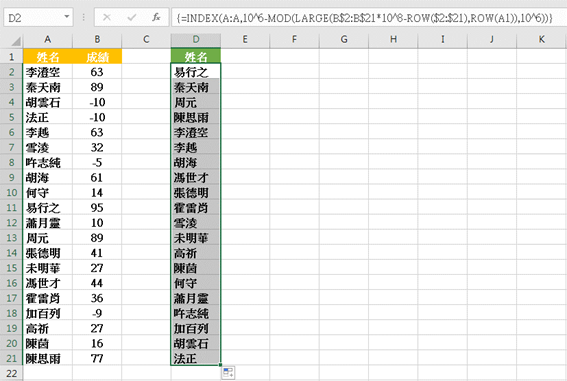This screenshot has width=567, height=381.
Task: Click cell A7 containing 雪淩
Action: tap(48, 147)
